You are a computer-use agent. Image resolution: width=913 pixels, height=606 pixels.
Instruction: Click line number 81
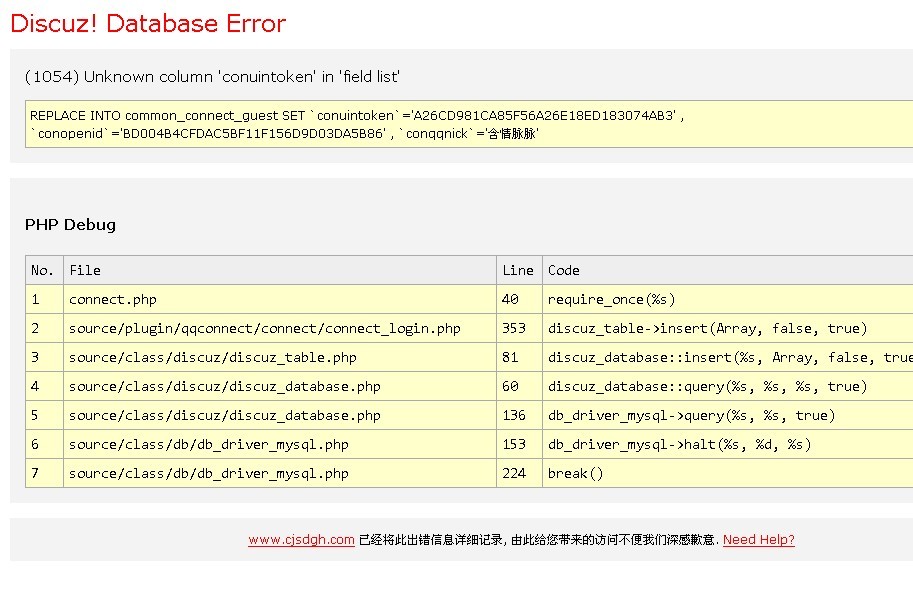pos(519,357)
